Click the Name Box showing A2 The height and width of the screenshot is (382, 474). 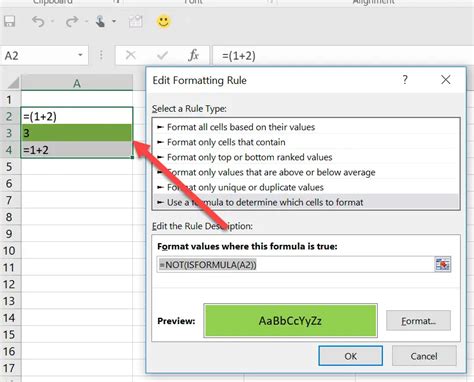point(44,55)
